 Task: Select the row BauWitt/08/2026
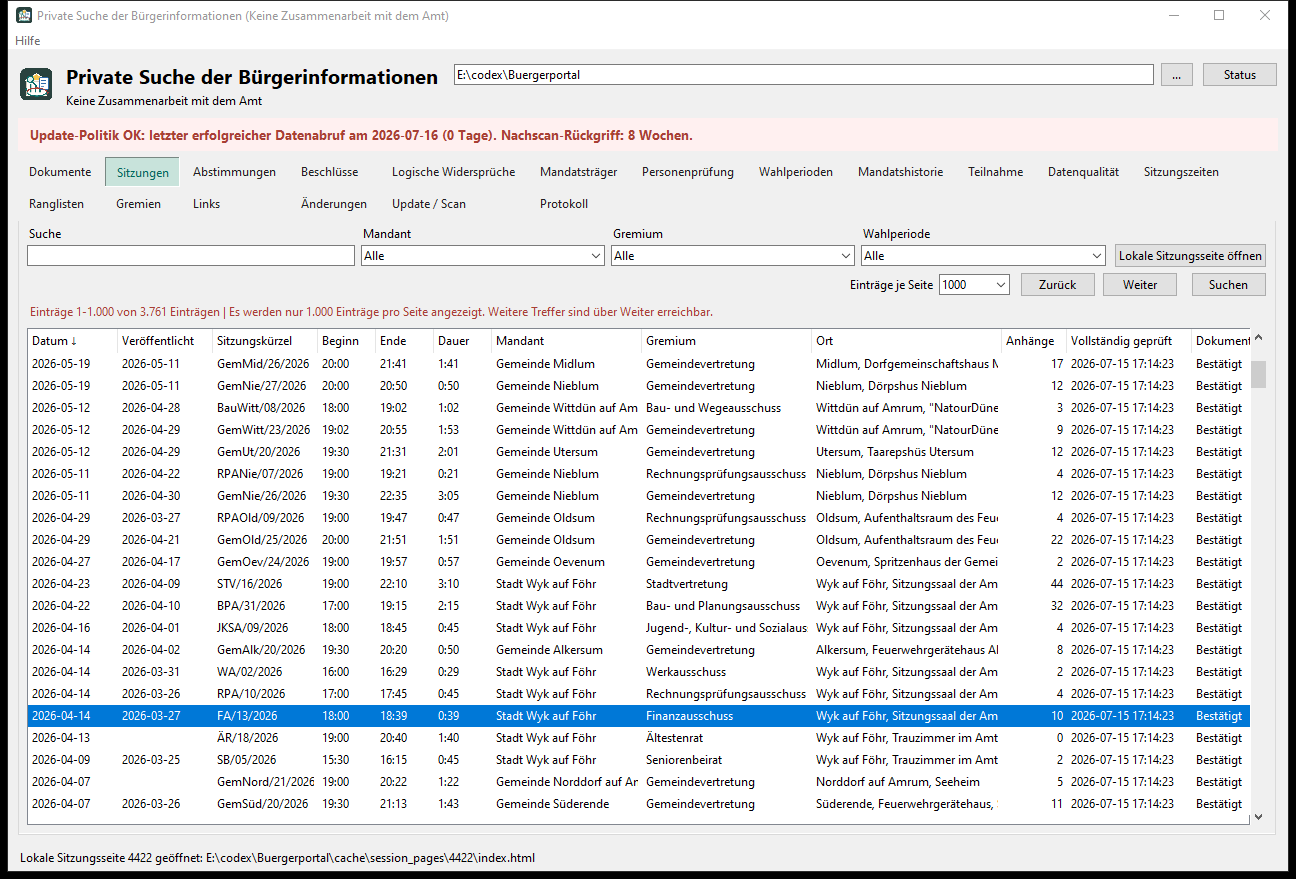(x=639, y=408)
